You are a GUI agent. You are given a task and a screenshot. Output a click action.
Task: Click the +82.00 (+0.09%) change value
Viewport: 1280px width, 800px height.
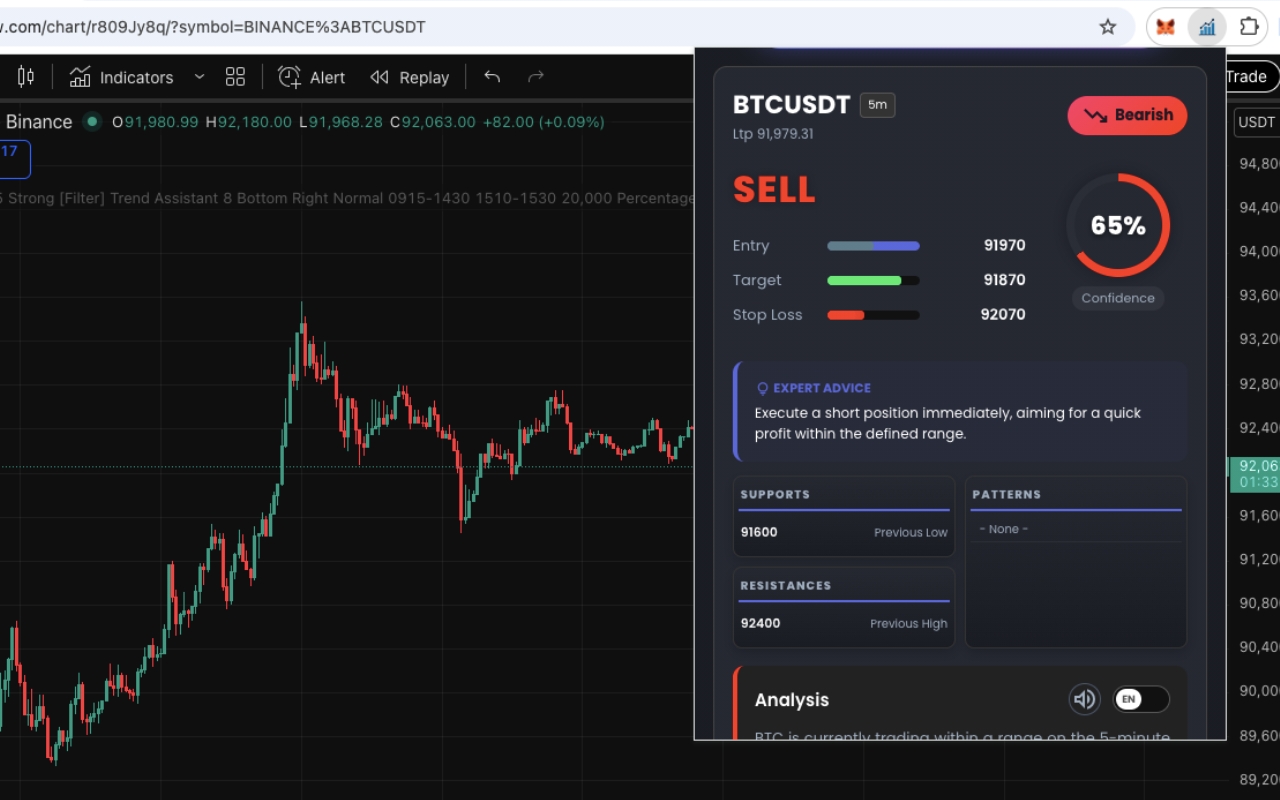click(544, 122)
